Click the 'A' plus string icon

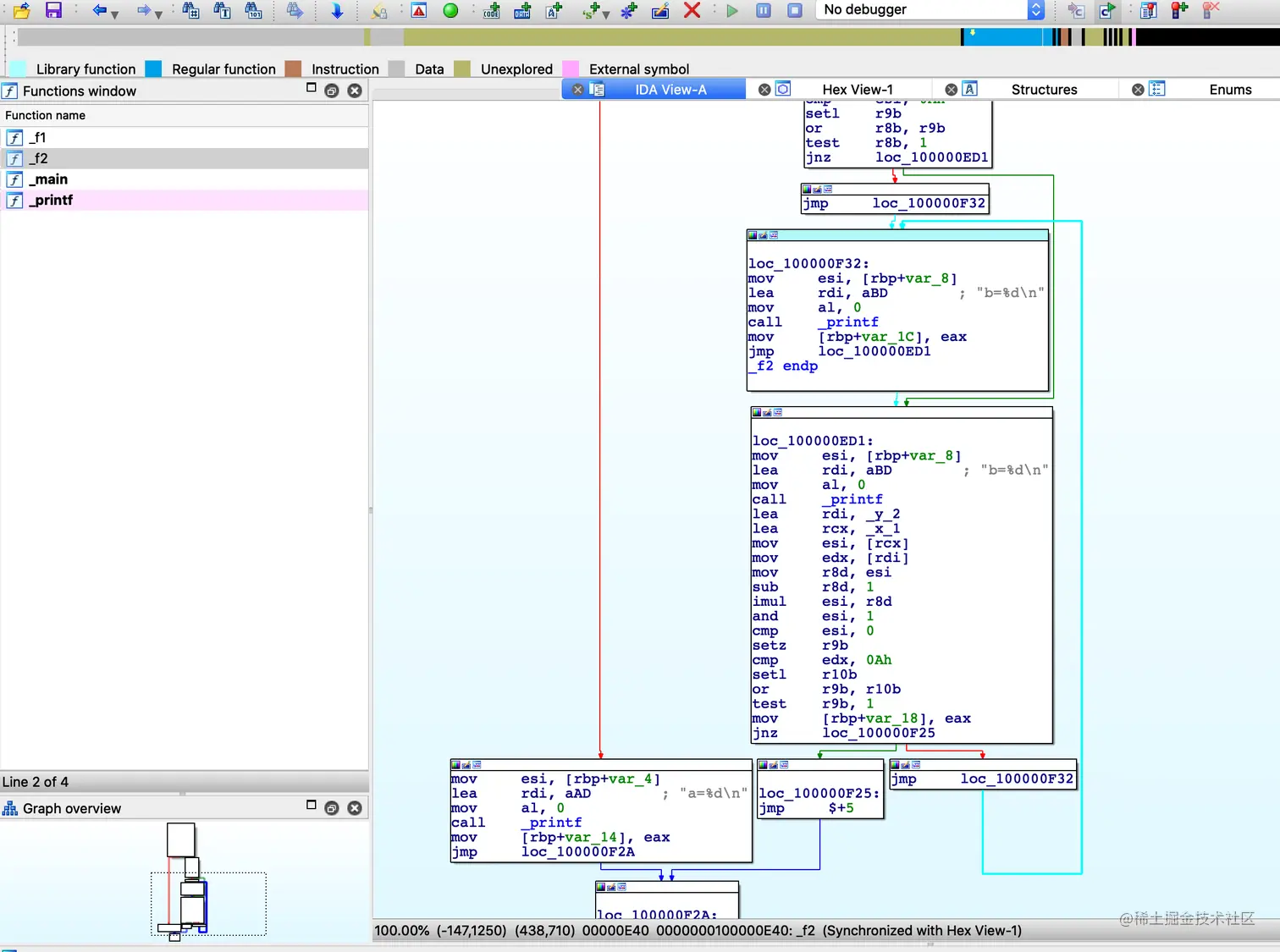point(554,10)
